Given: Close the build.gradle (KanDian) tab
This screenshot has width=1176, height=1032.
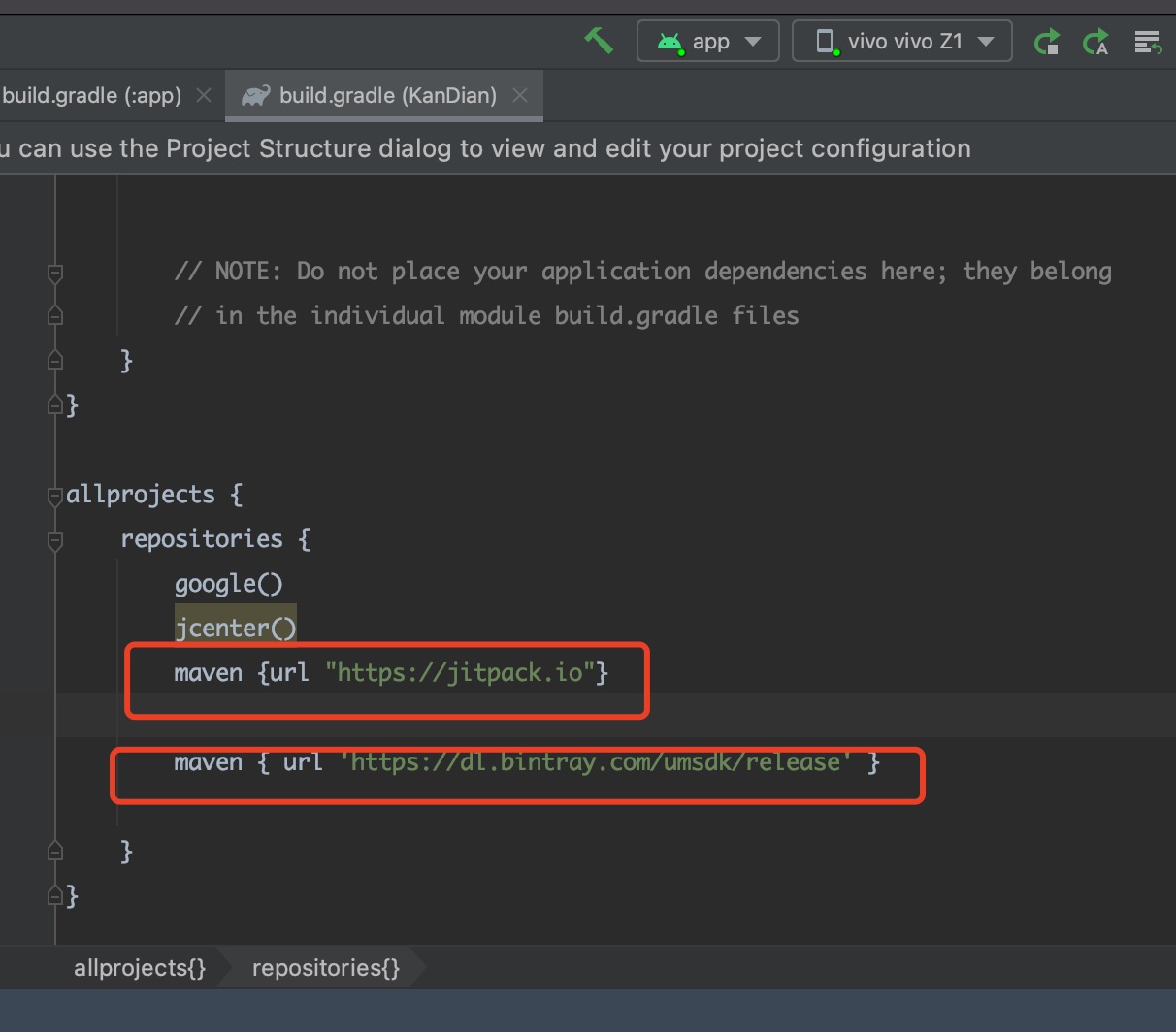Looking at the screenshot, I should pyautogui.click(x=521, y=95).
